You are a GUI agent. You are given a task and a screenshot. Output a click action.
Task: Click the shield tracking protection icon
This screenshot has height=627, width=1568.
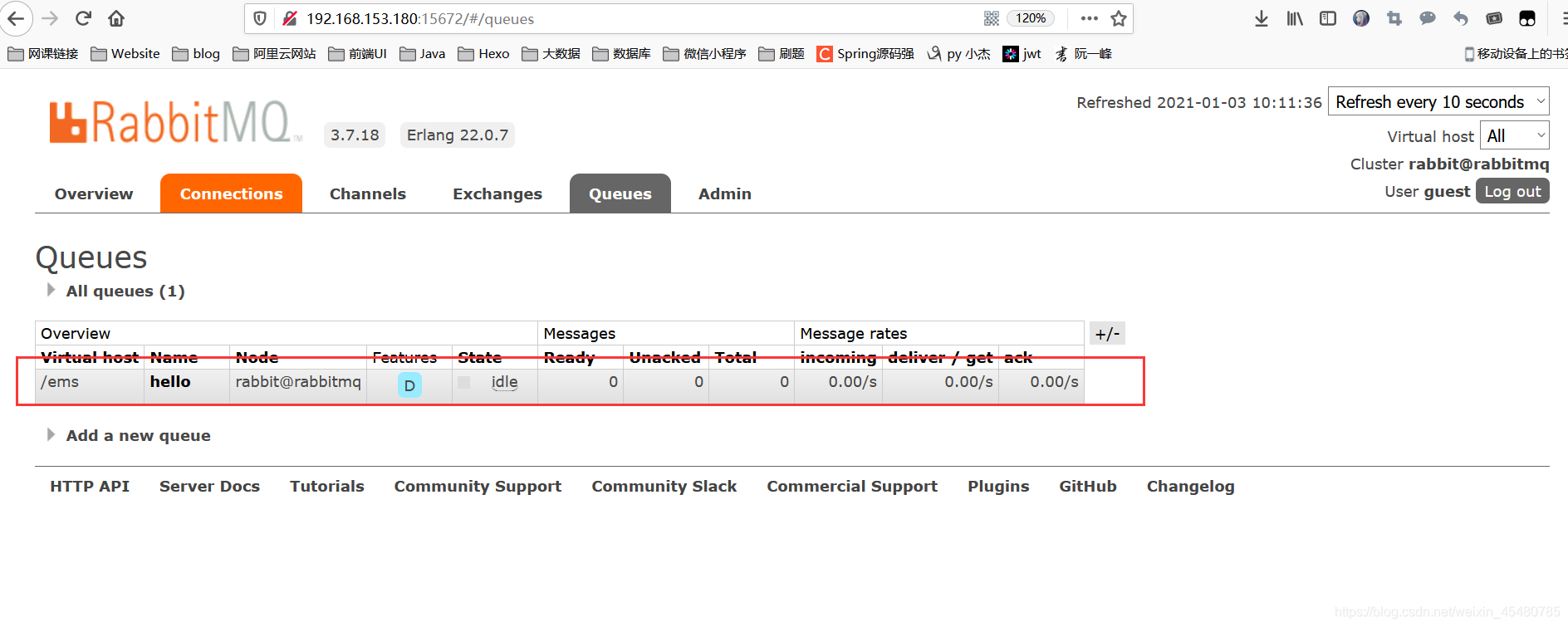[260, 18]
